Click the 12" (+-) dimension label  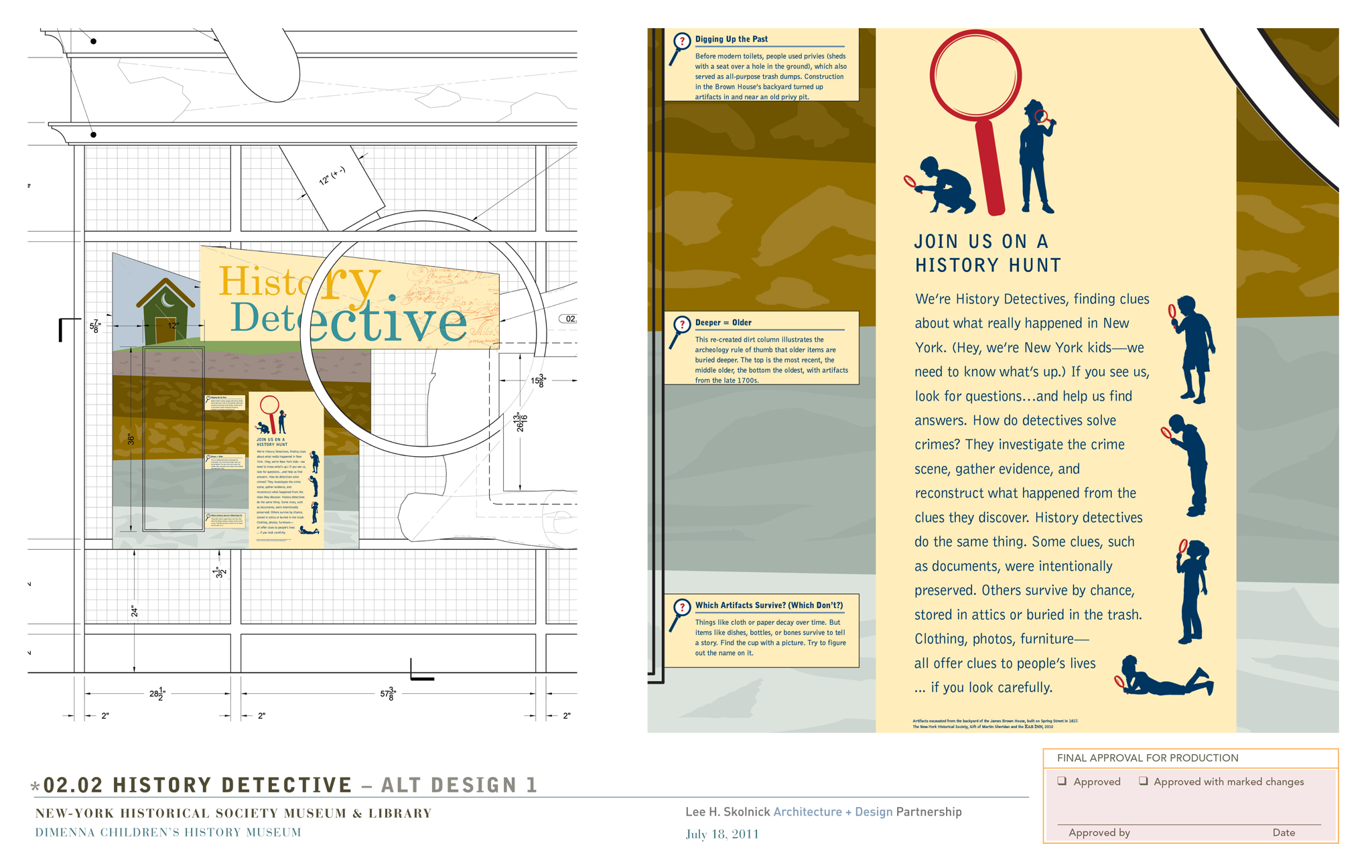(332, 176)
